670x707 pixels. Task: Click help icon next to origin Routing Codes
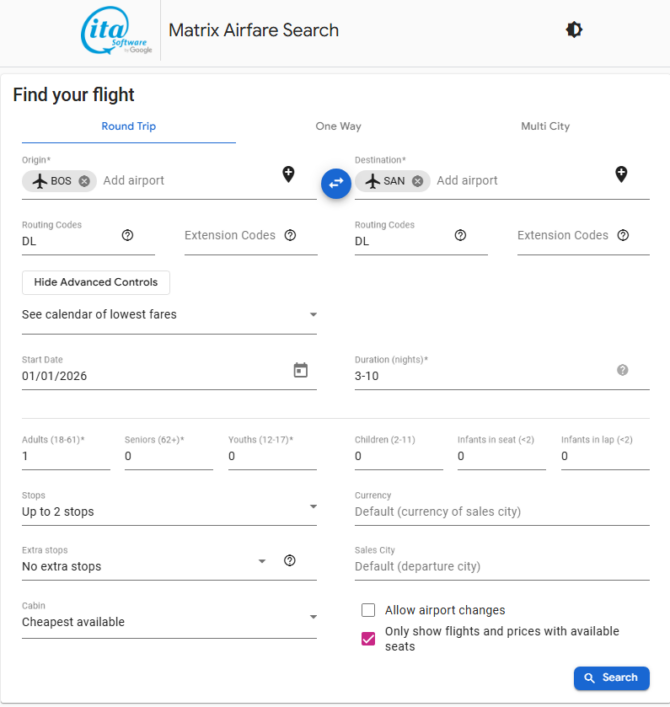[128, 236]
